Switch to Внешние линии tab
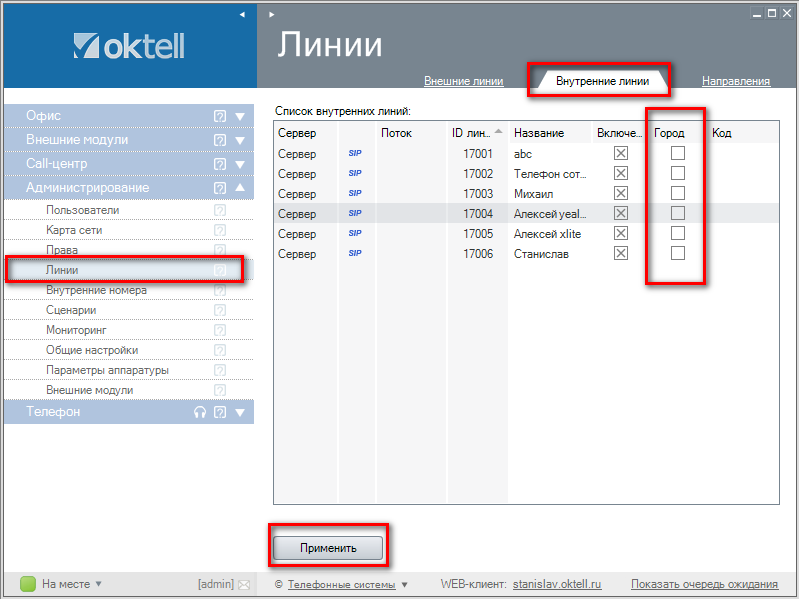 pos(463,81)
